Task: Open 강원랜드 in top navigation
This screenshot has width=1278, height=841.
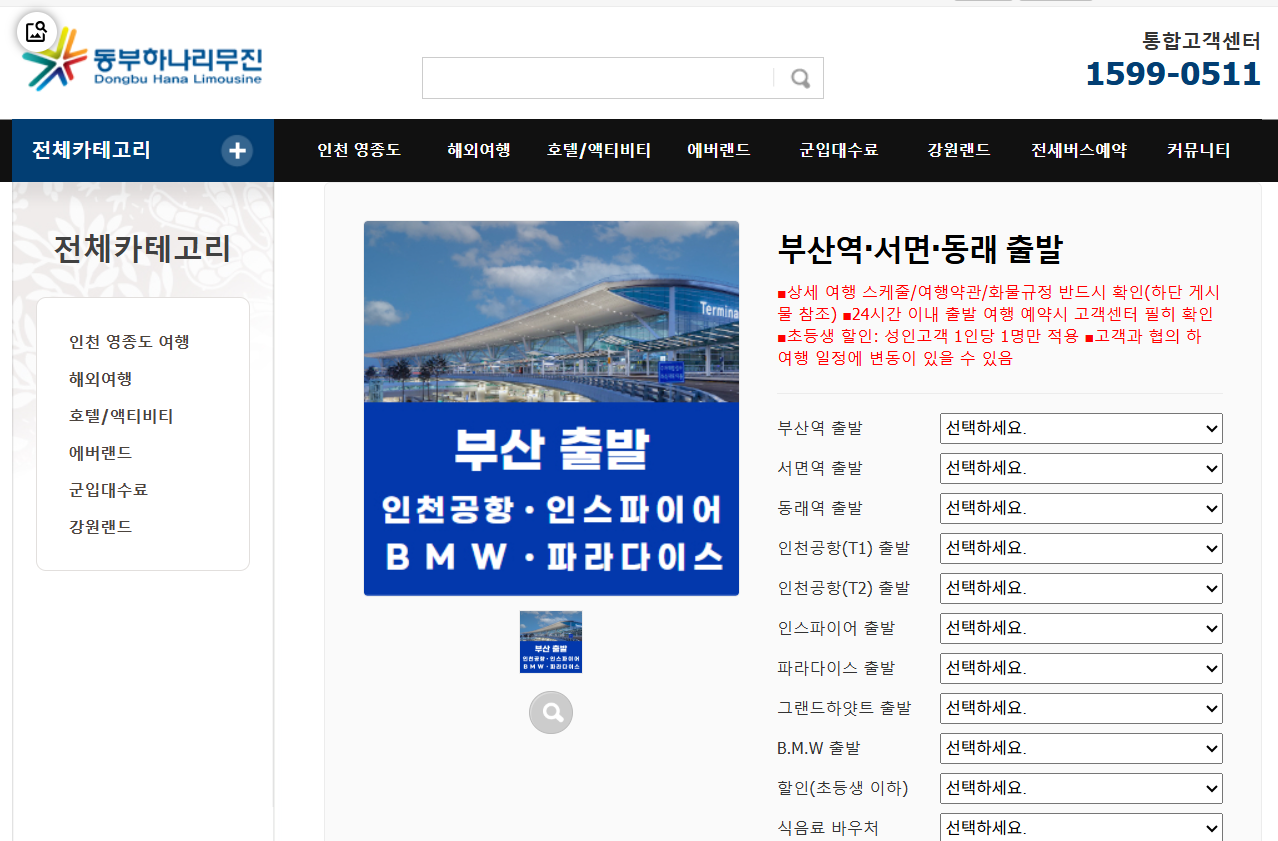Action: coord(959,150)
